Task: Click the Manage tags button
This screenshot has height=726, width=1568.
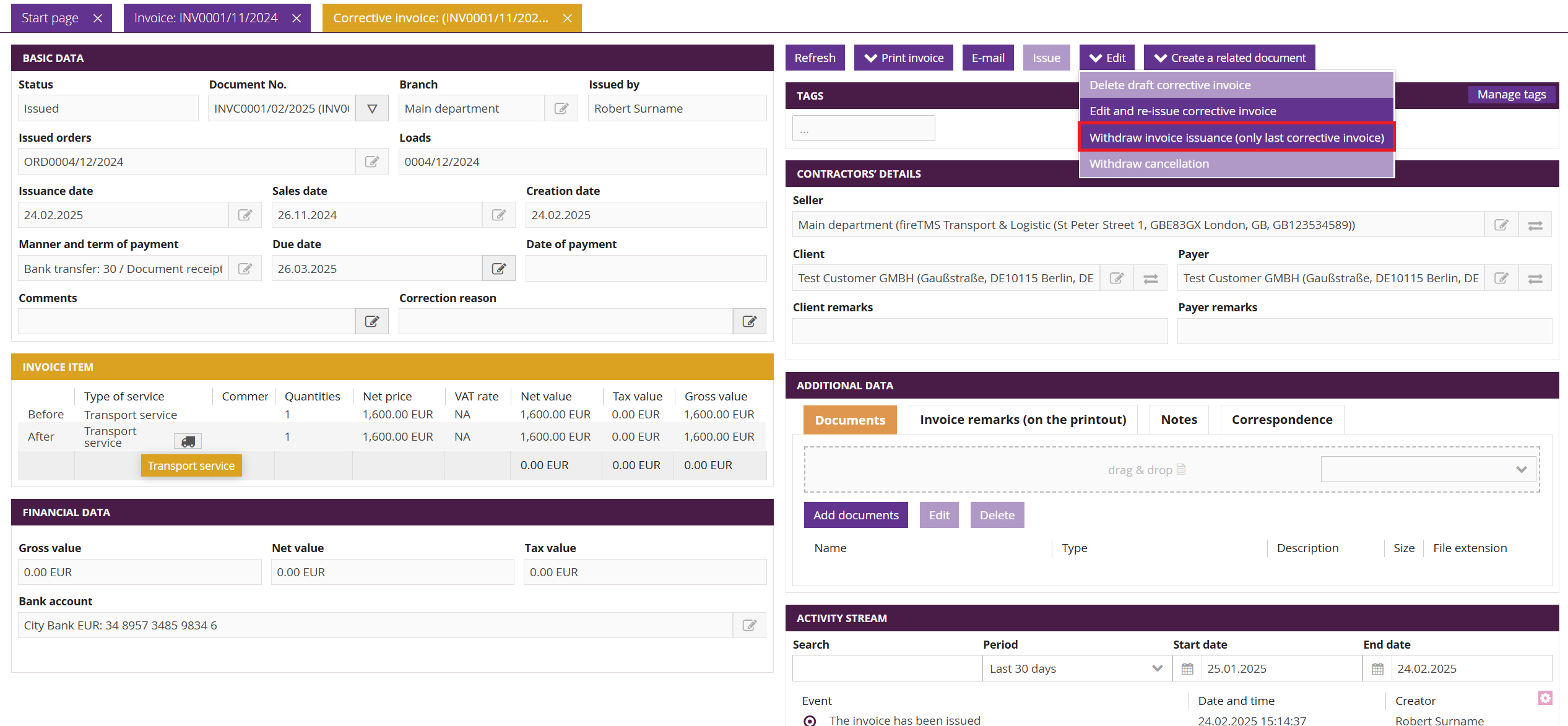Action: [x=1511, y=94]
